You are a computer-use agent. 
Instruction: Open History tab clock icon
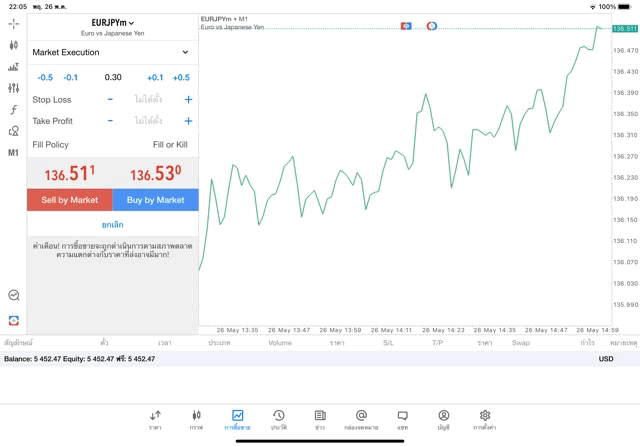278,419
